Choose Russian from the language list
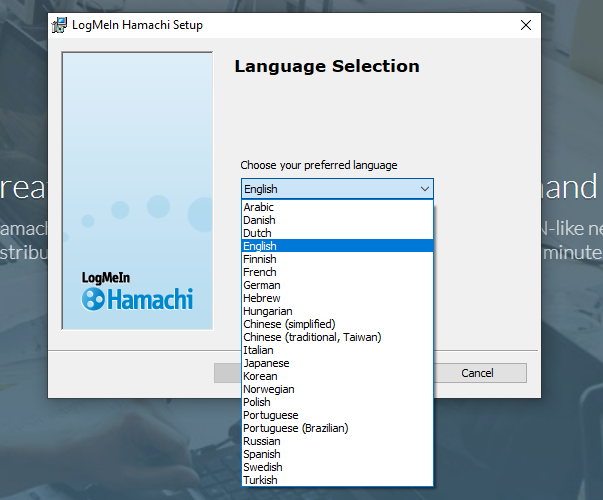Image resolution: width=603 pixels, height=500 pixels. [337, 441]
